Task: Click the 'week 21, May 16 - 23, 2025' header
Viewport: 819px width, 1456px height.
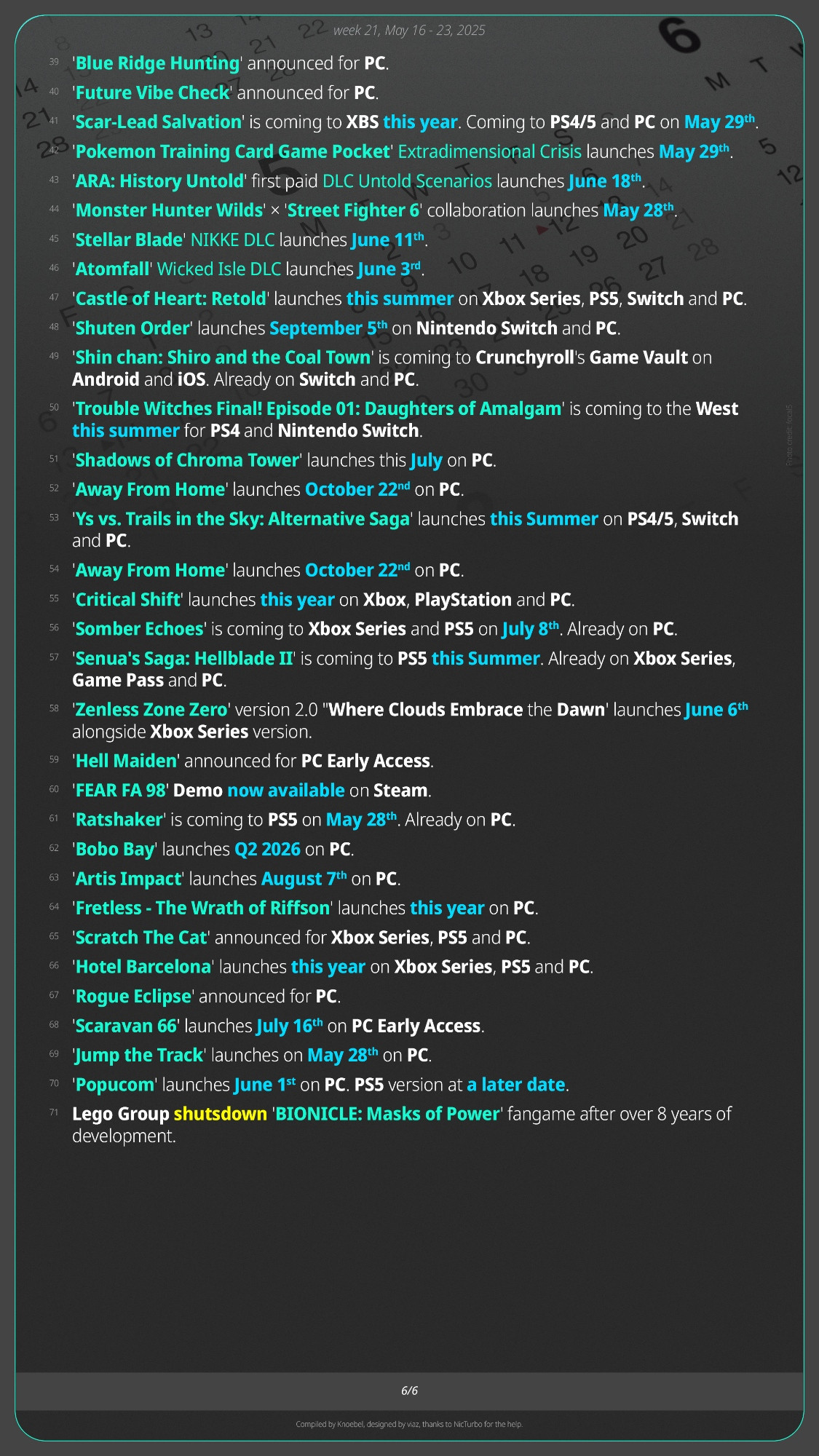Action: pyautogui.click(x=409, y=31)
